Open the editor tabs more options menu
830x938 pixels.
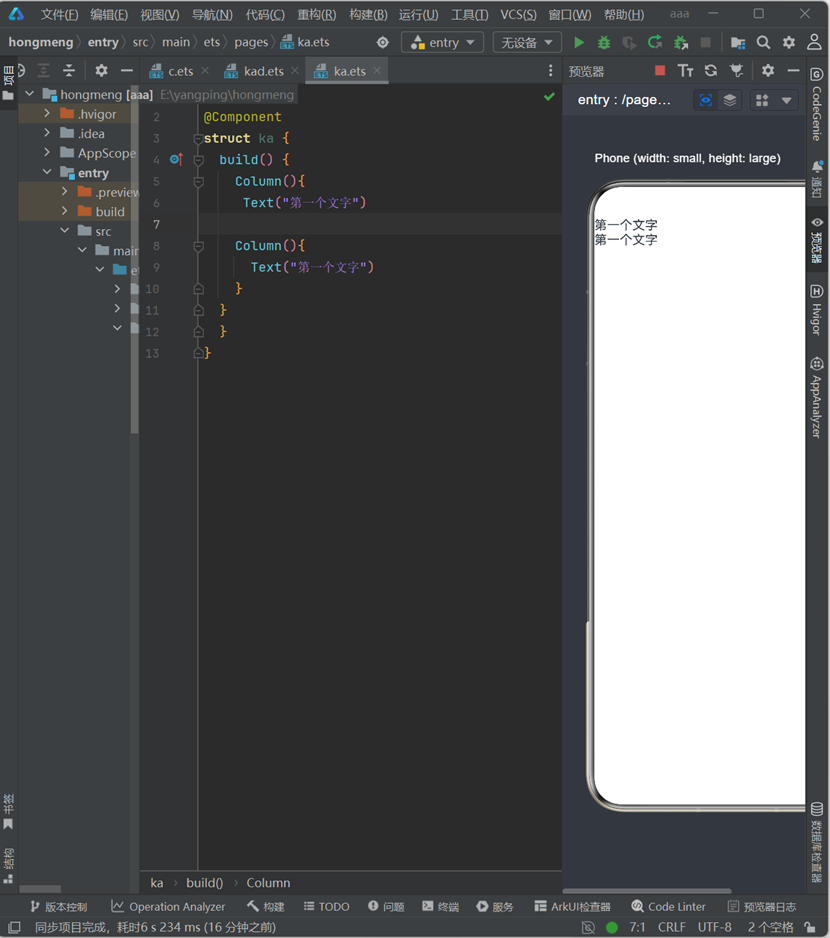(551, 71)
